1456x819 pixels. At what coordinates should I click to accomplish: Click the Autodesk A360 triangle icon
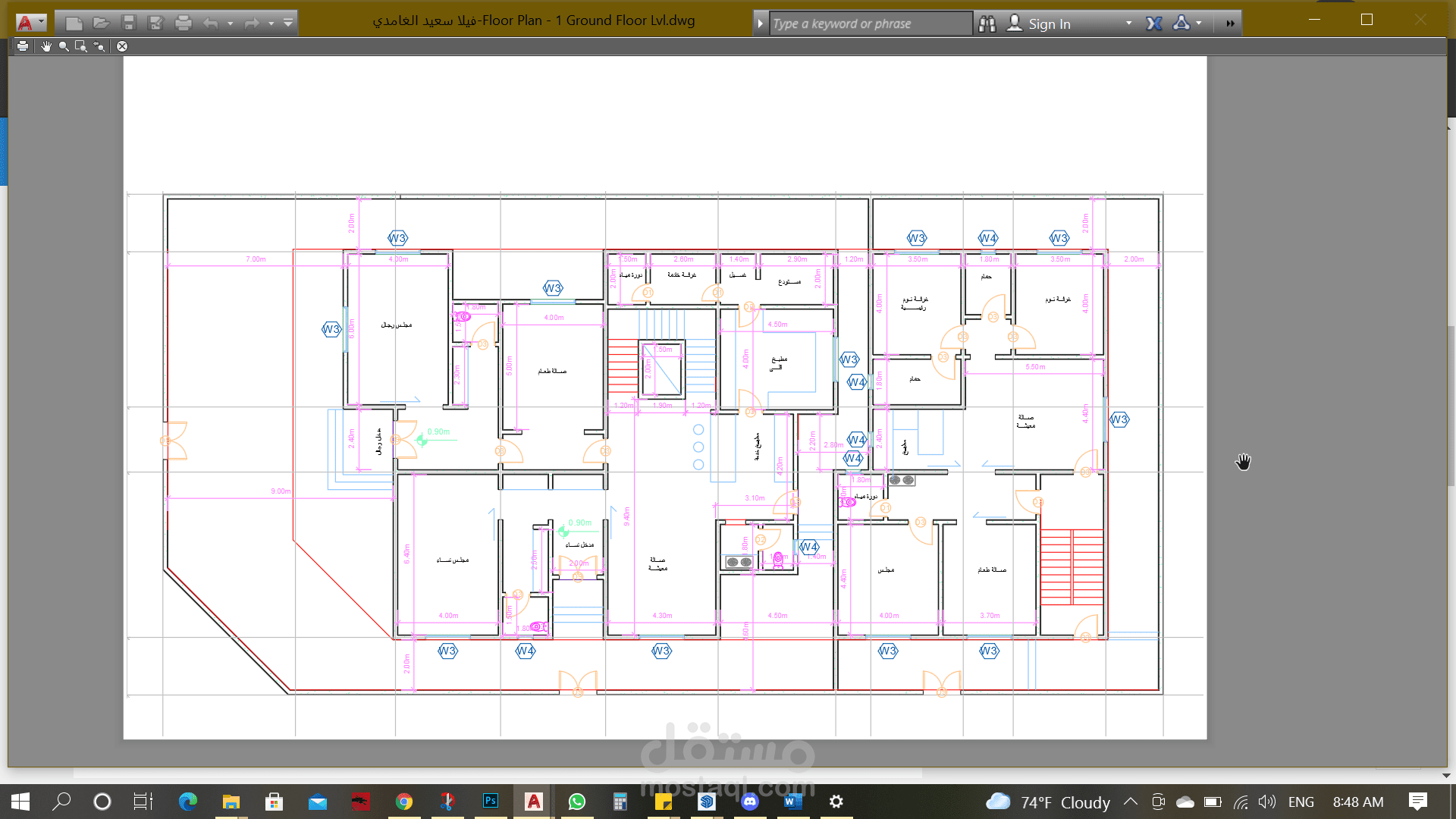[1181, 24]
